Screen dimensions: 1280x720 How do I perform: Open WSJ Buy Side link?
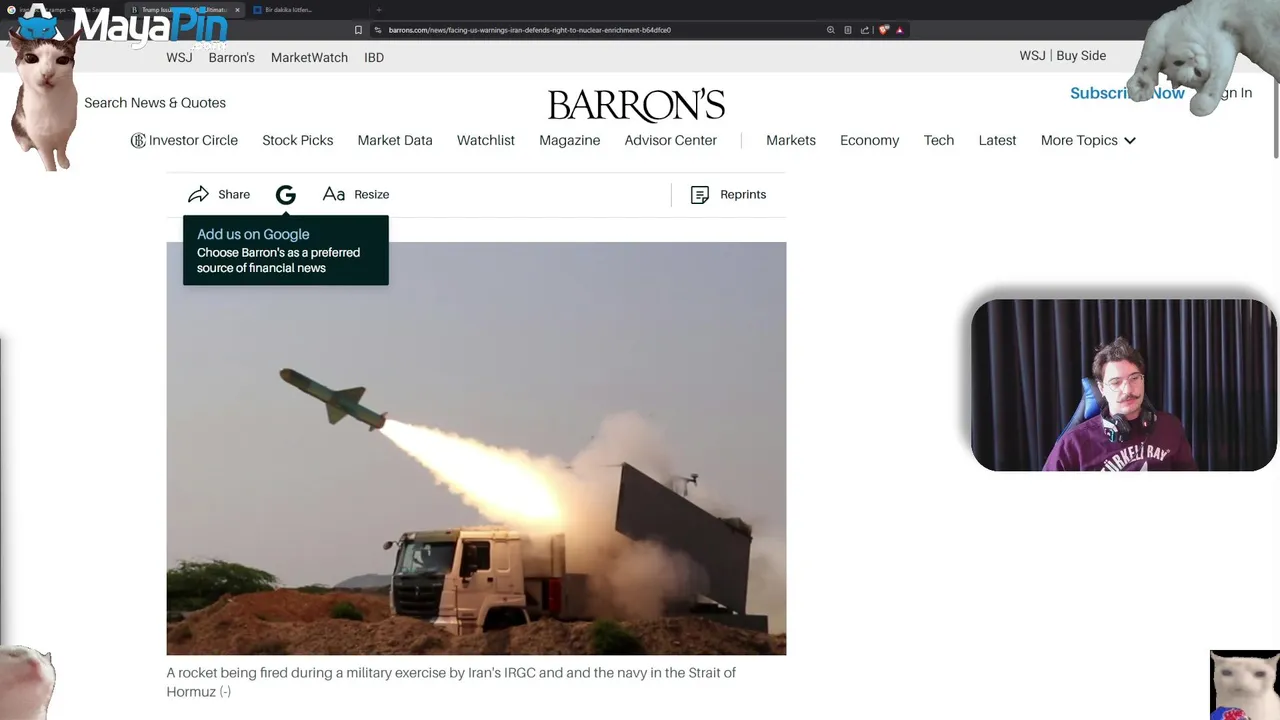click(1063, 56)
